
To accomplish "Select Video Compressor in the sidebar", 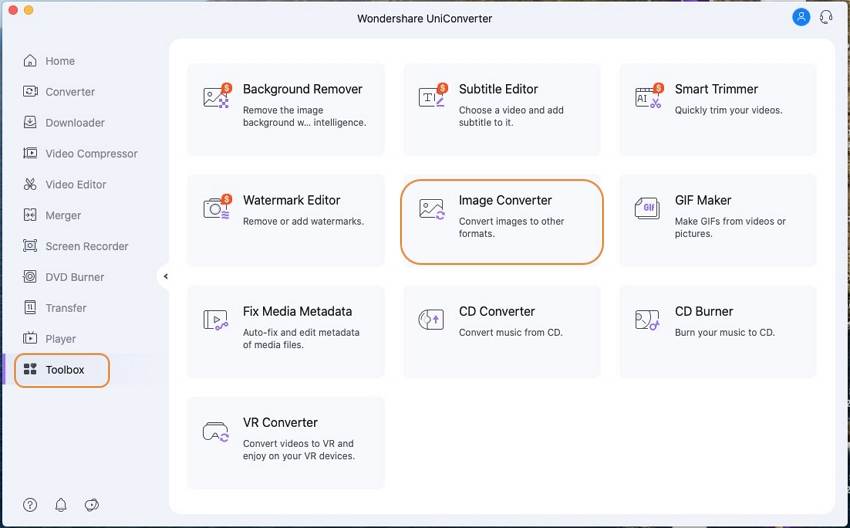I will point(92,154).
